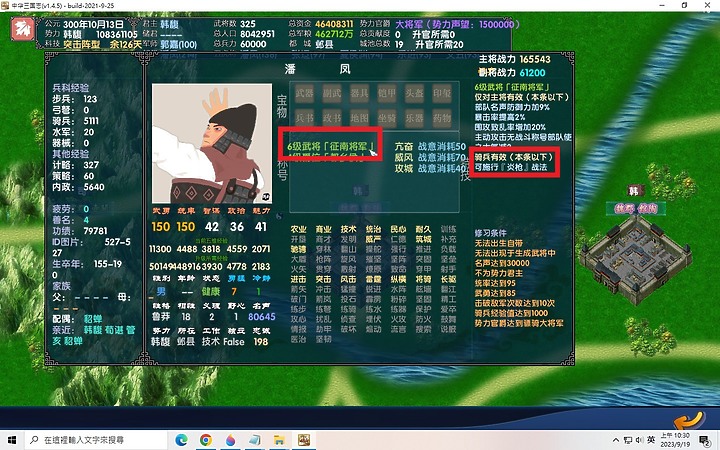The width and height of the screenshot is (720, 450).
Task: Open File Explorer from taskbar
Action: 279,440
